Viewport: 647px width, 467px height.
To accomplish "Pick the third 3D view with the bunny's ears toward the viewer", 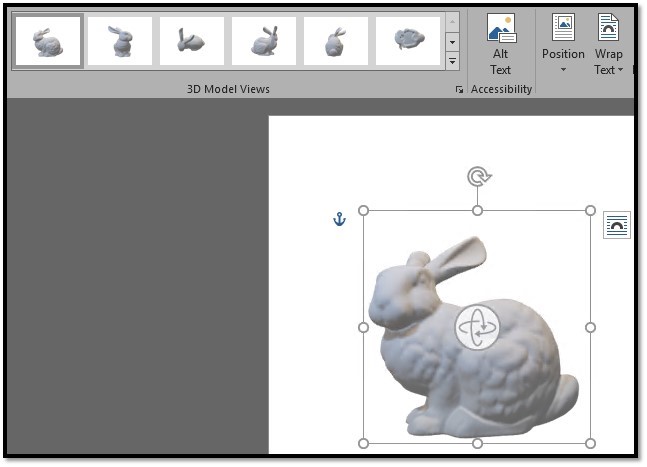I will pyautogui.click(x=192, y=41).
